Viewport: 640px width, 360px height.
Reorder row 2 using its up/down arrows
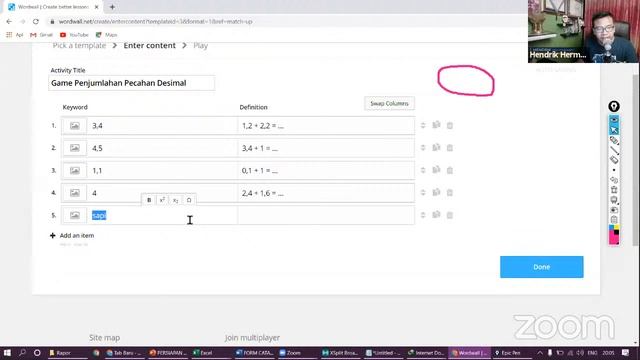423,148
